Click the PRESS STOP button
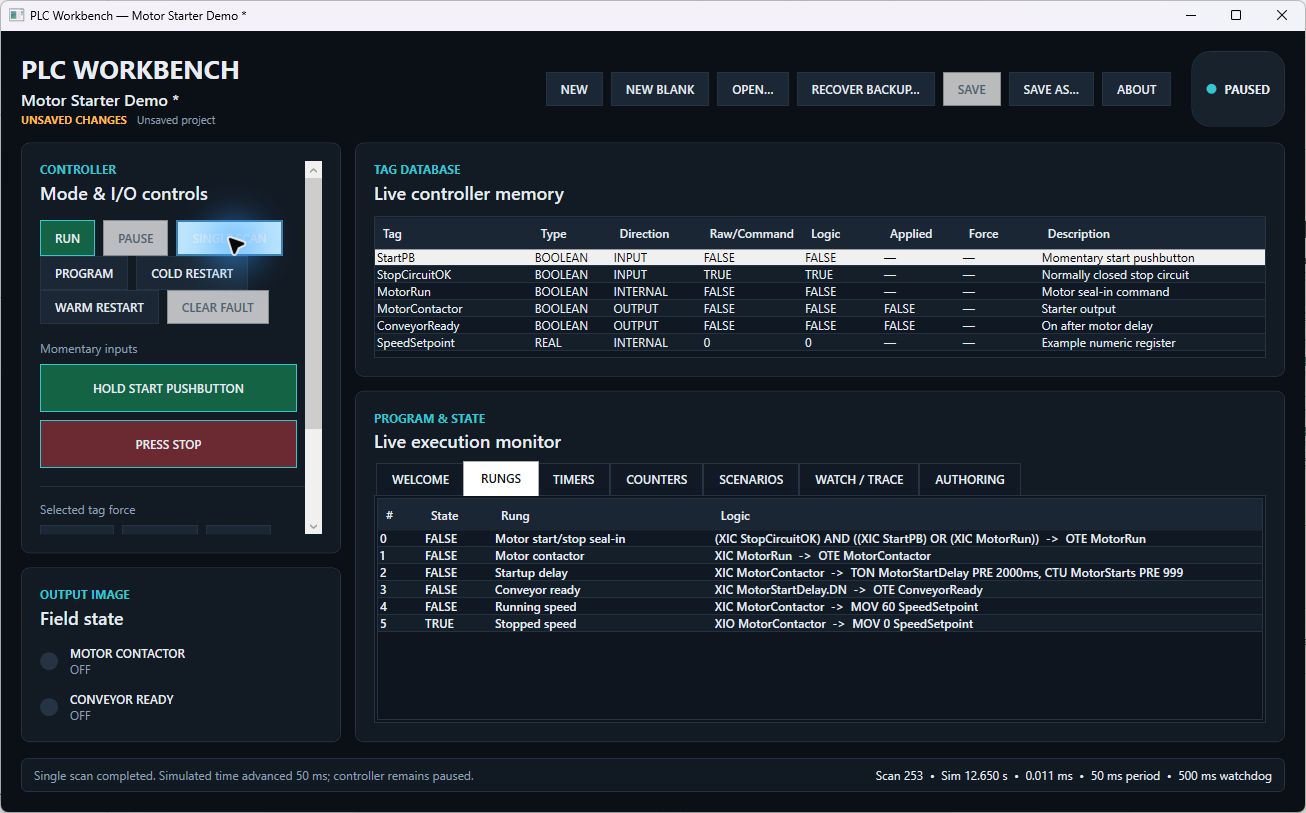 click(x=168, y=444)
